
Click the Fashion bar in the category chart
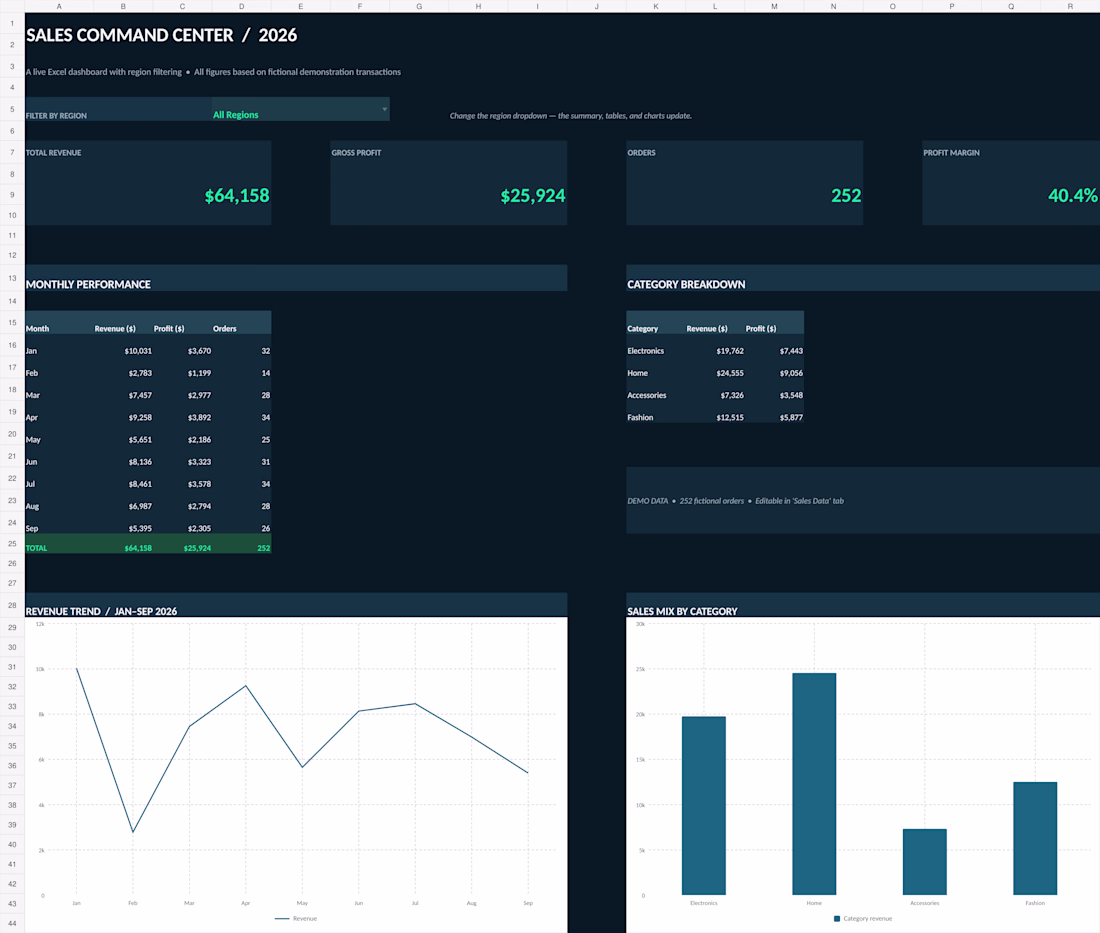point(1035,838)
